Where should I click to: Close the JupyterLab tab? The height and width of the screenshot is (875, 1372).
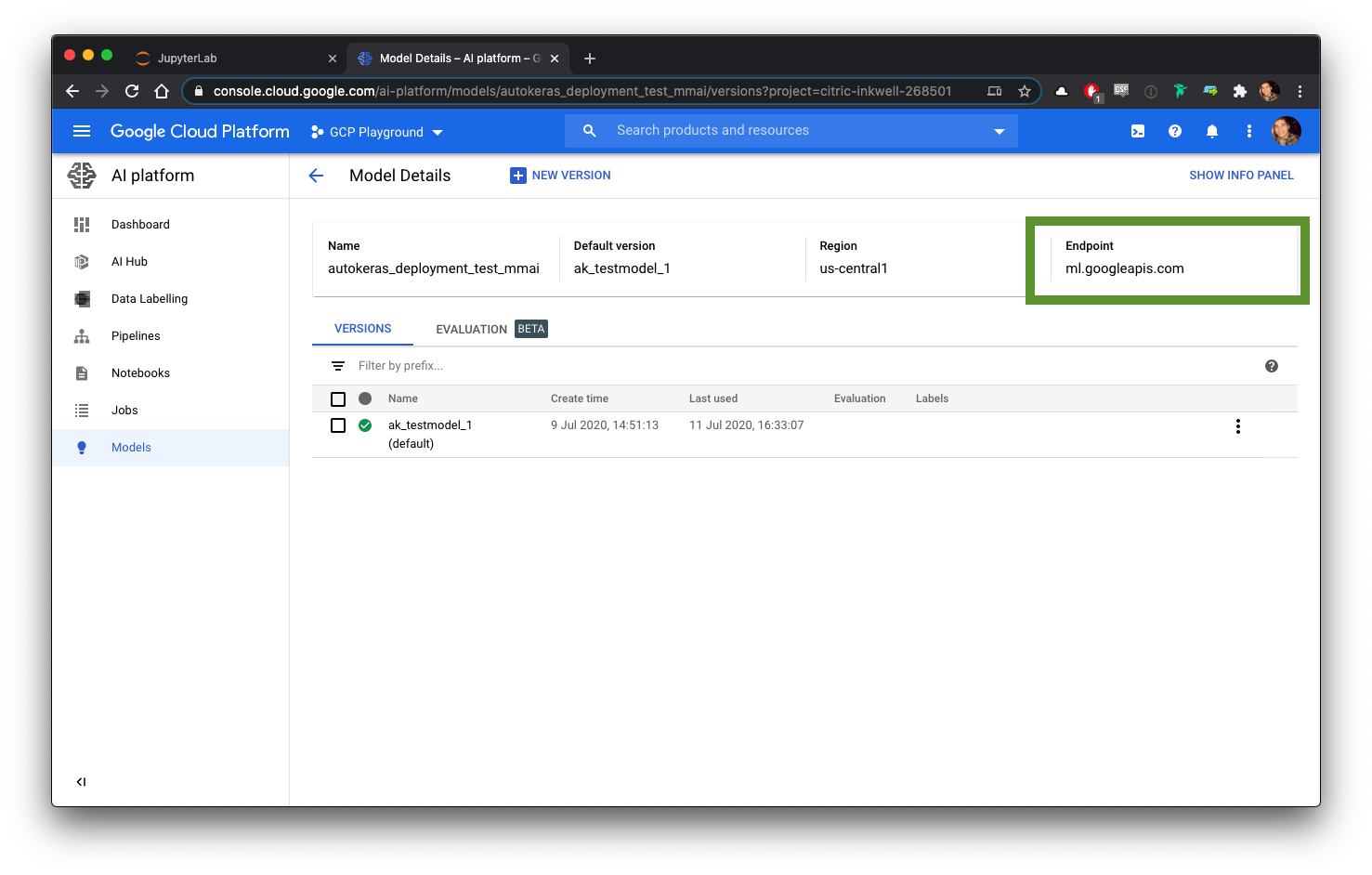click(333, 59)
